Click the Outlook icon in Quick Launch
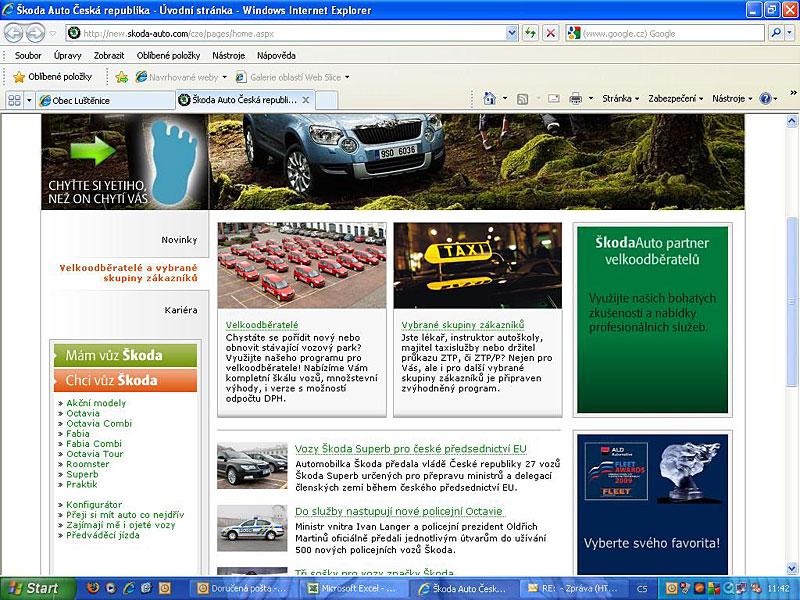Image resolution: width=800 pixels, height=600 pixels. pyautogui.click(x=164, y=588)
